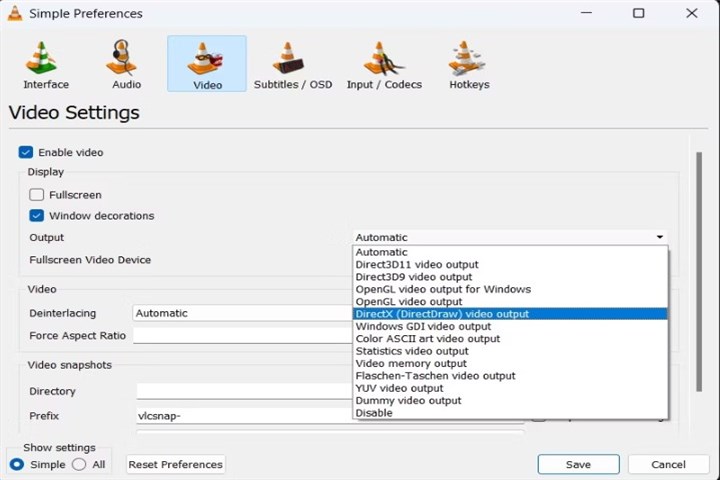
Task: Choose YUV video output
Action: pos(510,389)
